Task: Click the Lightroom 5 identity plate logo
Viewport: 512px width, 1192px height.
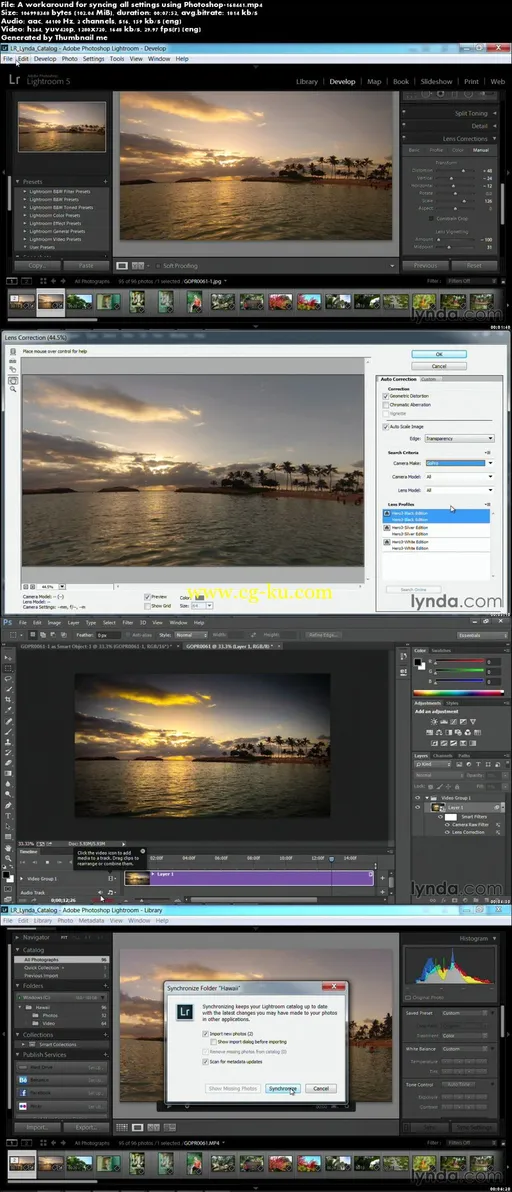Action: 40,79
